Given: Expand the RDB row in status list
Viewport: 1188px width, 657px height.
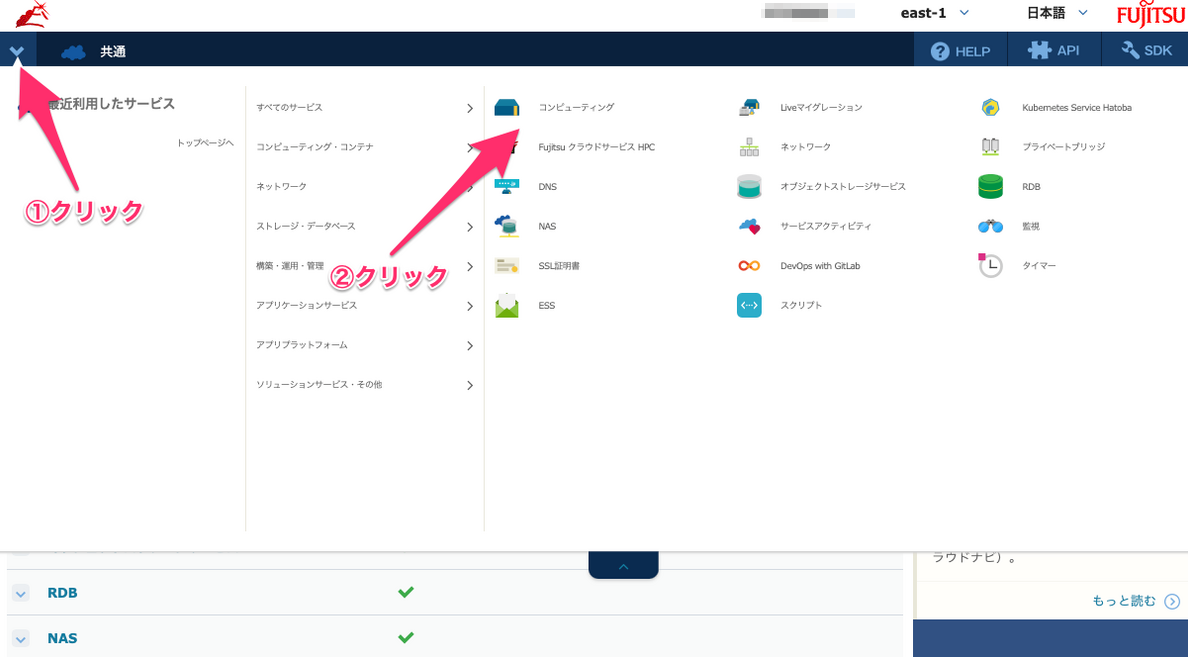Looking at the screenshot, I should coord(21,593).
